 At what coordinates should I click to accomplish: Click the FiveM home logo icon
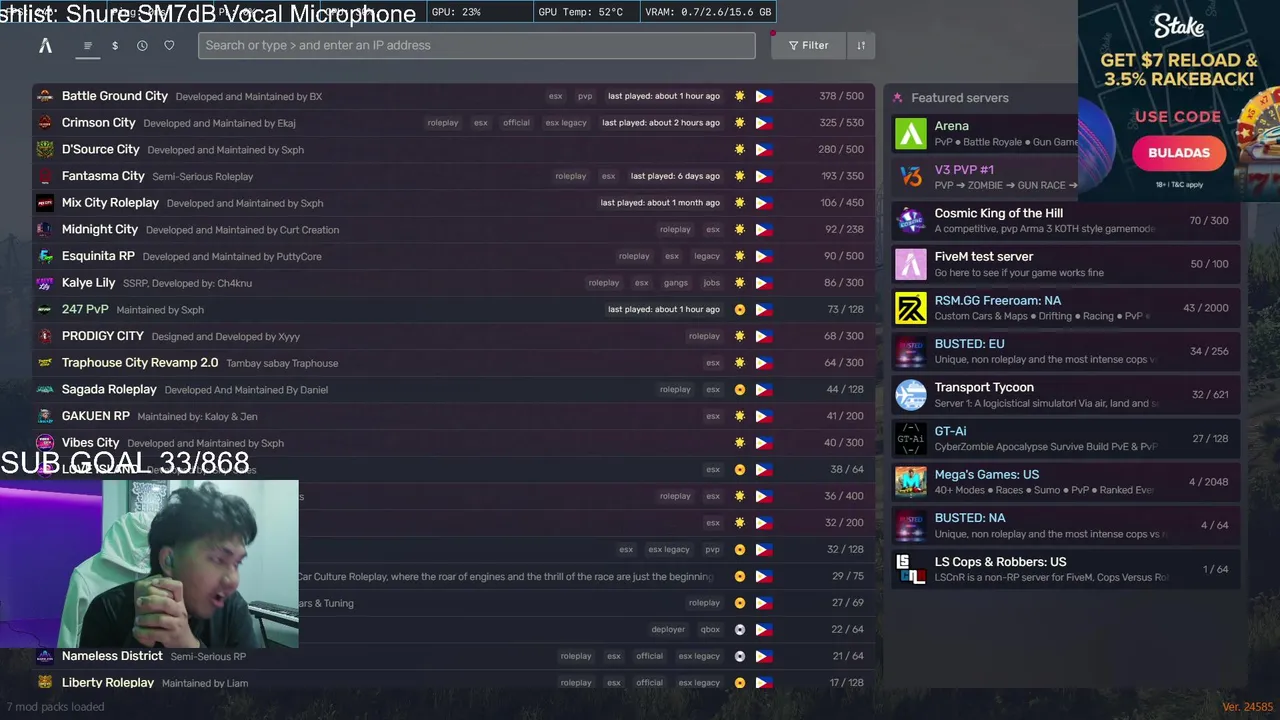(x=45, y=45)
